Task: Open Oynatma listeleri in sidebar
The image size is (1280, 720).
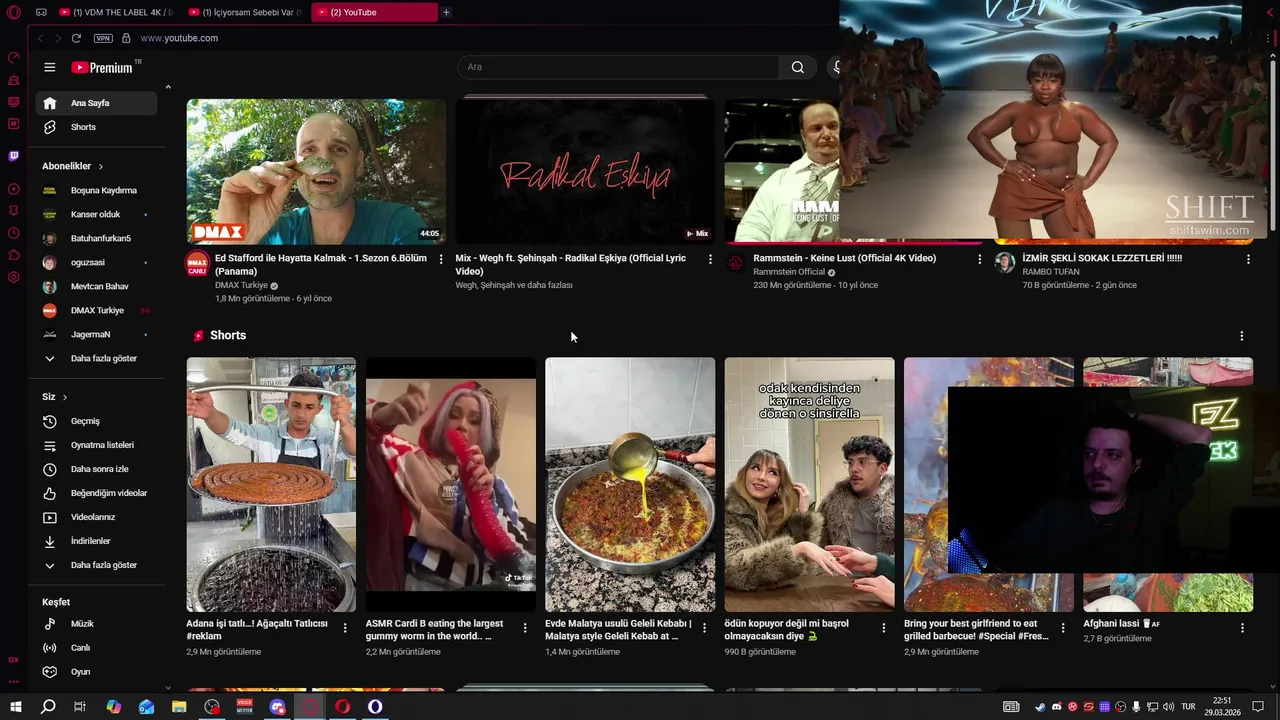Action: pos(96,445)
